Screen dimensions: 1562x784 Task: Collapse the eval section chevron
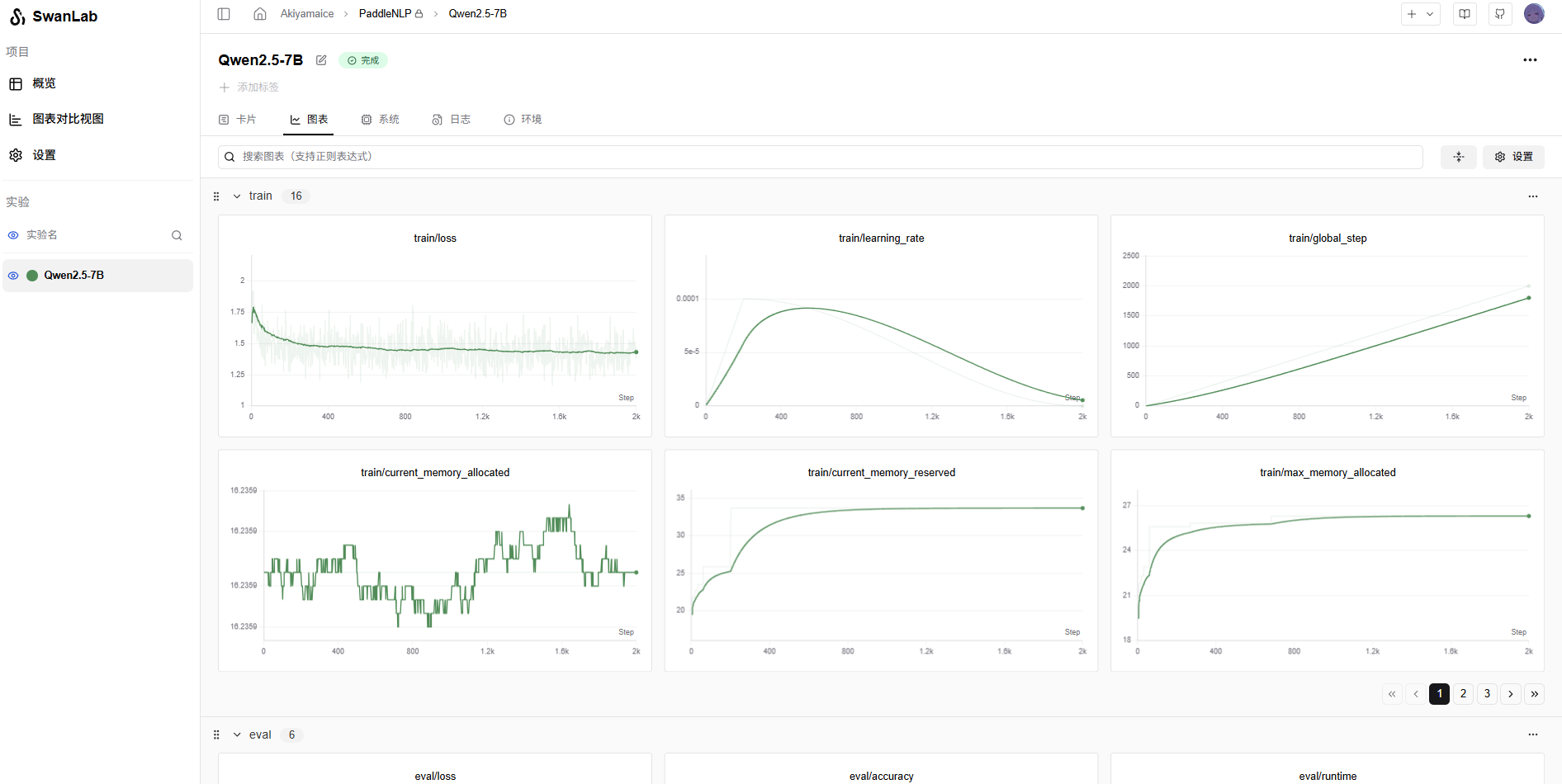237,734
